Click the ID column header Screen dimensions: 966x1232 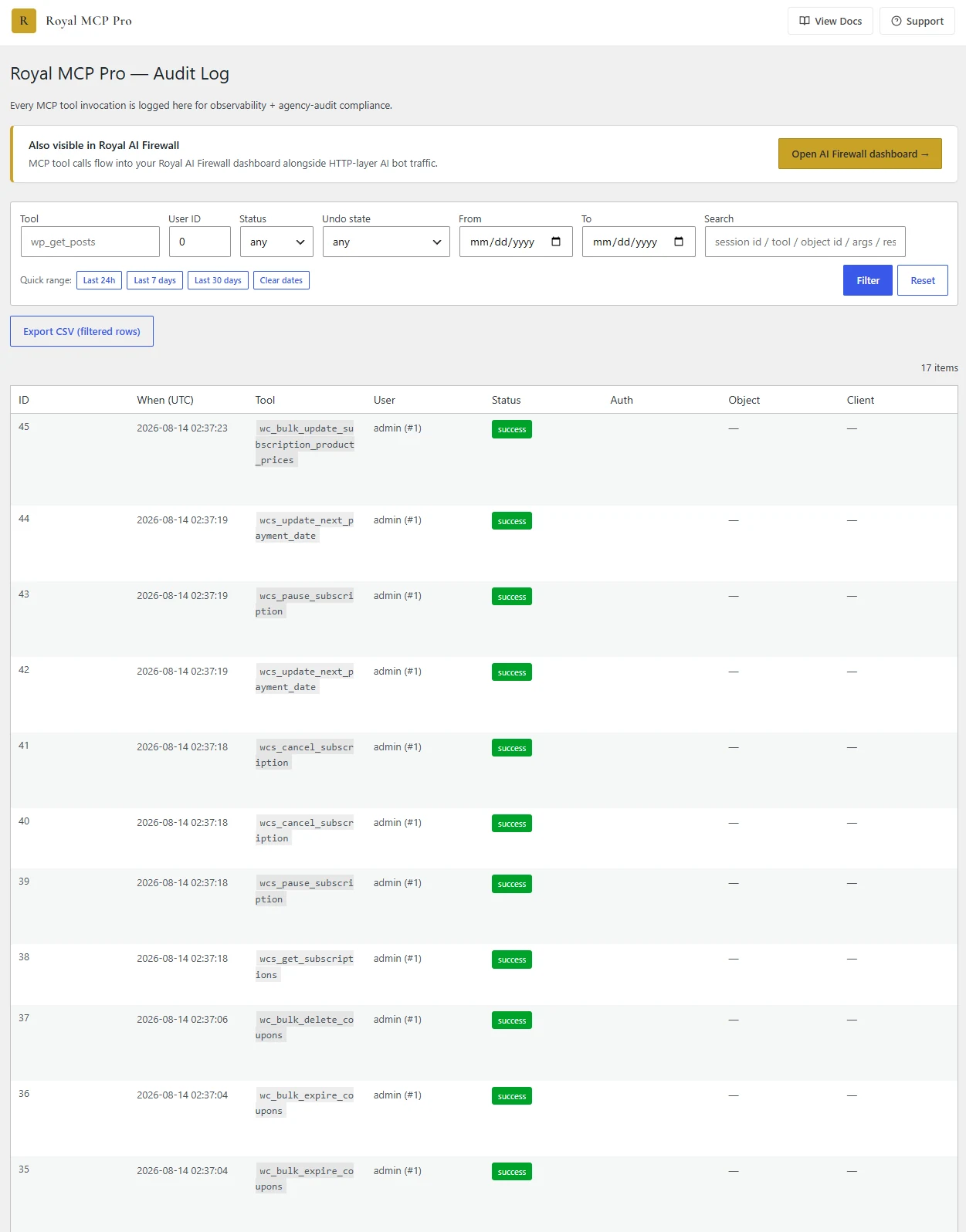point(24,400)
